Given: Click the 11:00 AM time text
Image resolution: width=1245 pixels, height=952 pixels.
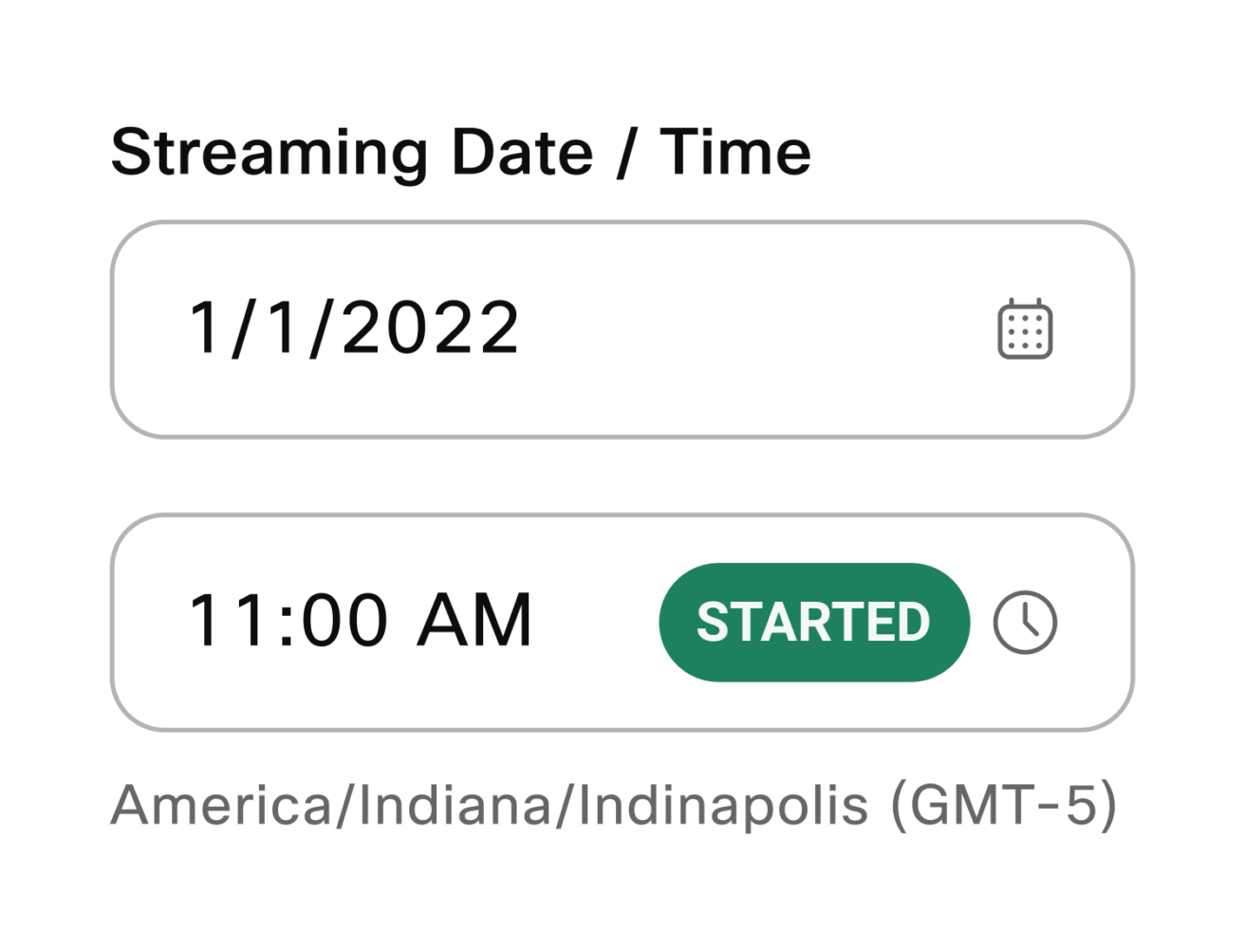Looking at the screenshot, I should [x=361, y=622].
